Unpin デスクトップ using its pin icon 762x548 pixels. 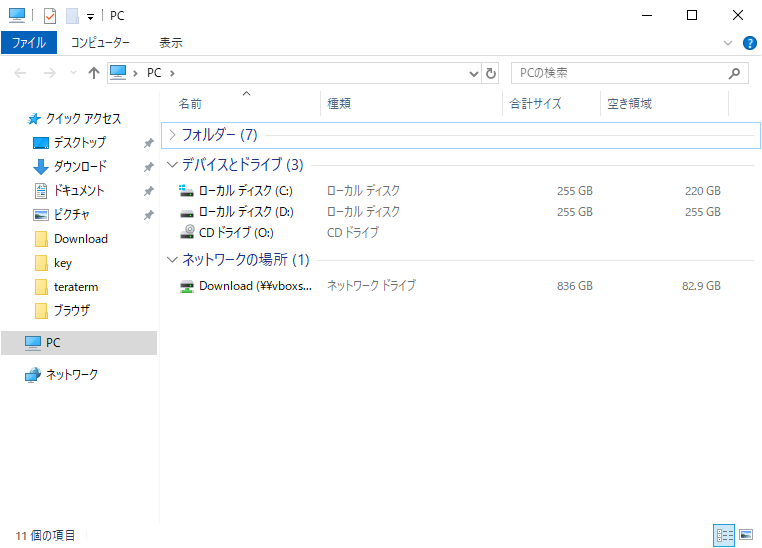click(x=149, y=143)
